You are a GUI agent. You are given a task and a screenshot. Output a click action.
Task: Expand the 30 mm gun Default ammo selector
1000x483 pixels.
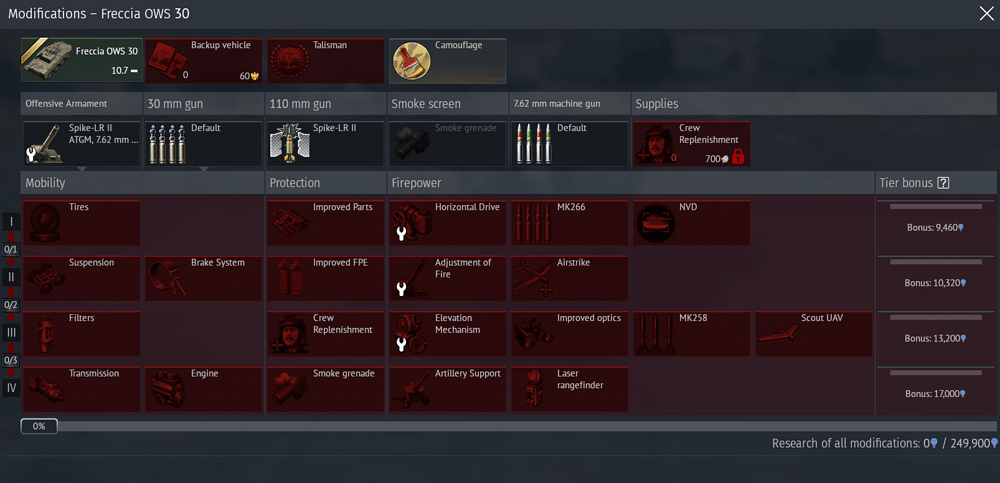tap(203, 144)
